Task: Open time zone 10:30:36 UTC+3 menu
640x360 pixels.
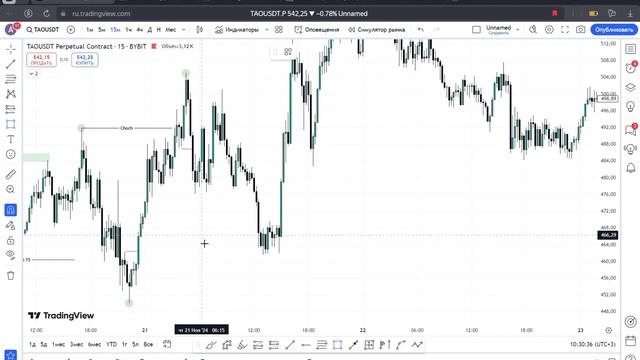Action: tap(593, 344)
